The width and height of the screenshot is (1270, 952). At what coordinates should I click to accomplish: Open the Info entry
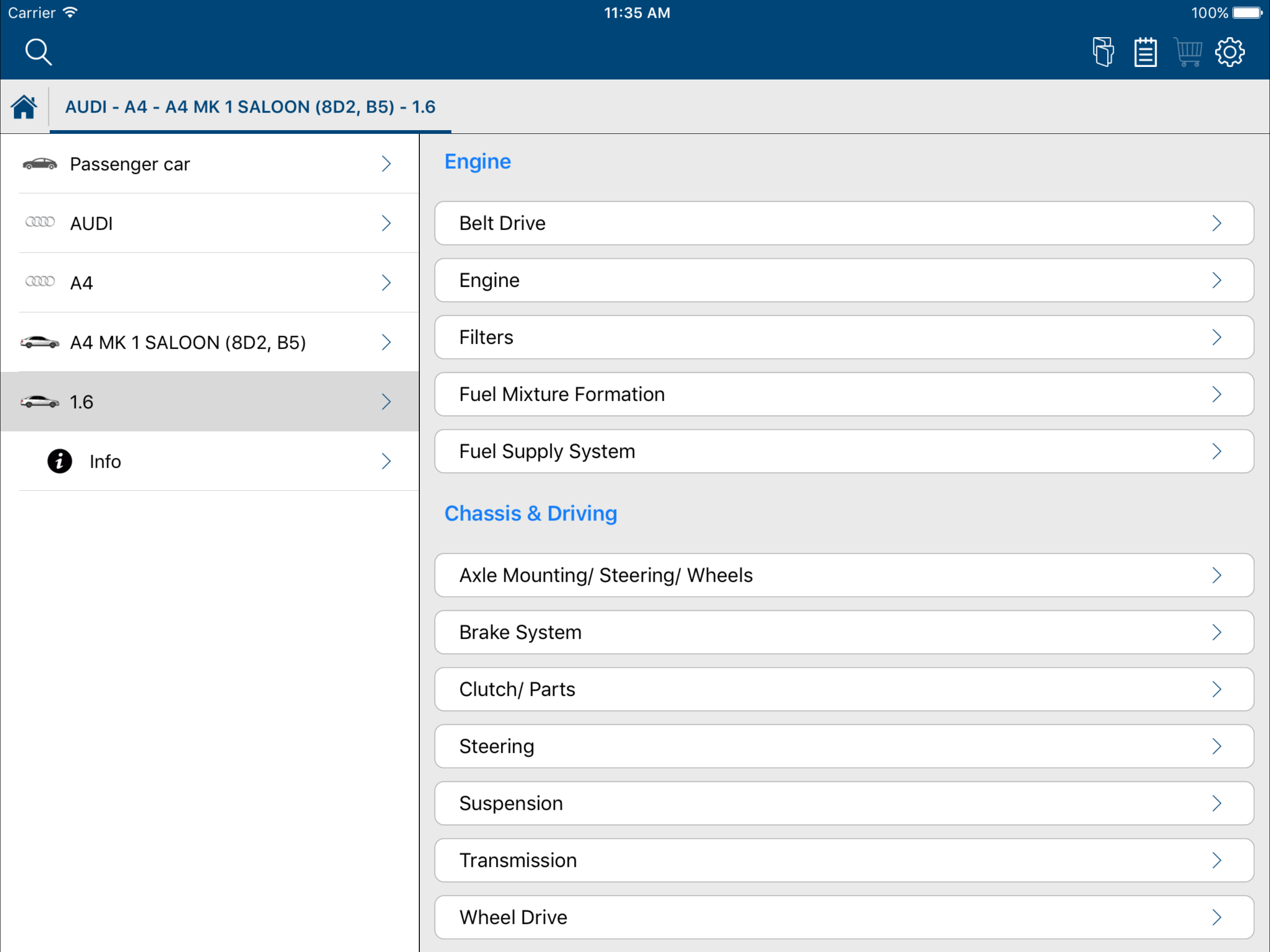click(x=210, y=461)
